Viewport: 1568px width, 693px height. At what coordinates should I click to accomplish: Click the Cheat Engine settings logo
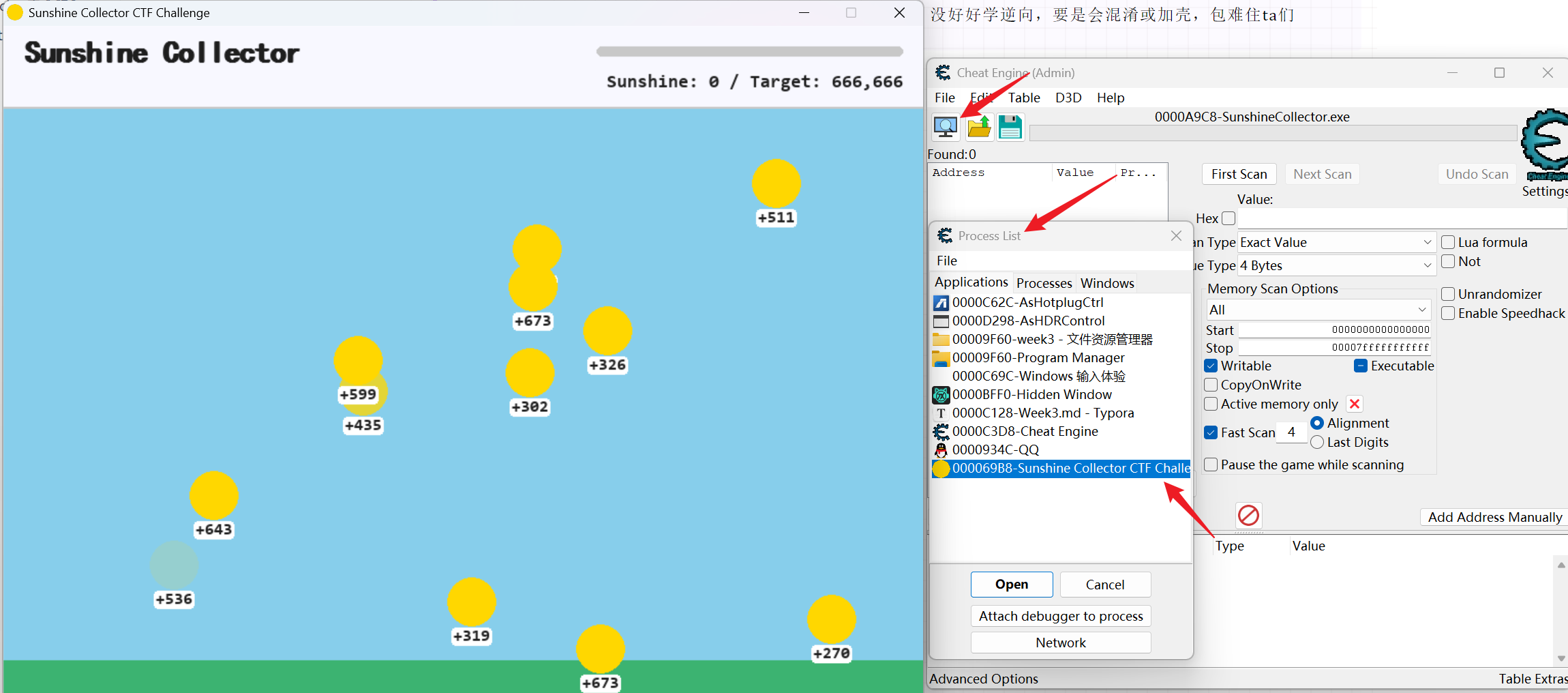(x=1545, y=142)
